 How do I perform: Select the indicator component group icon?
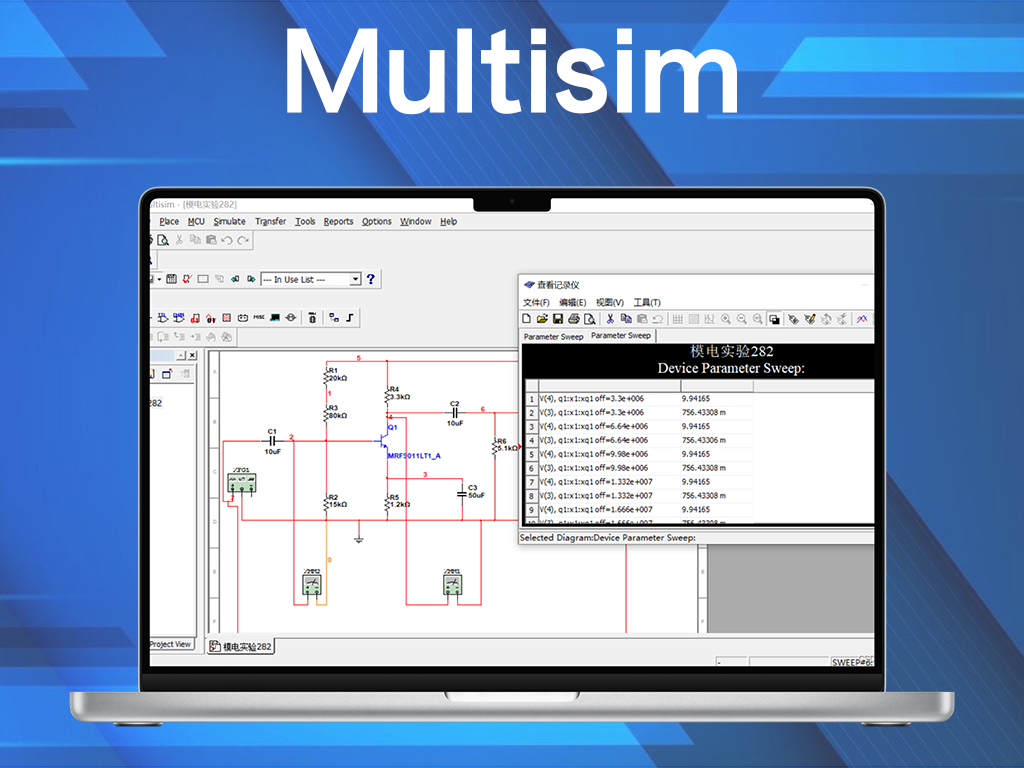(227, 317)
